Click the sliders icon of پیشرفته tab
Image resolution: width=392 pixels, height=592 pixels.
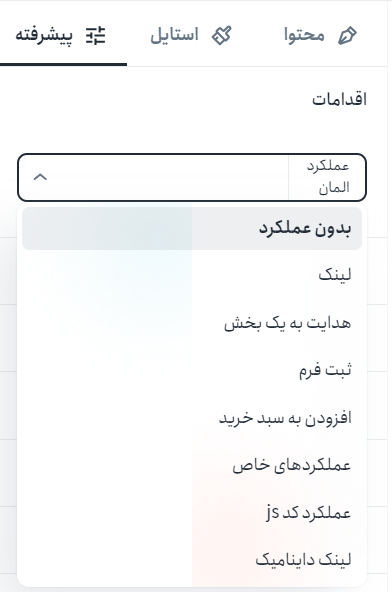coord(96,35)
